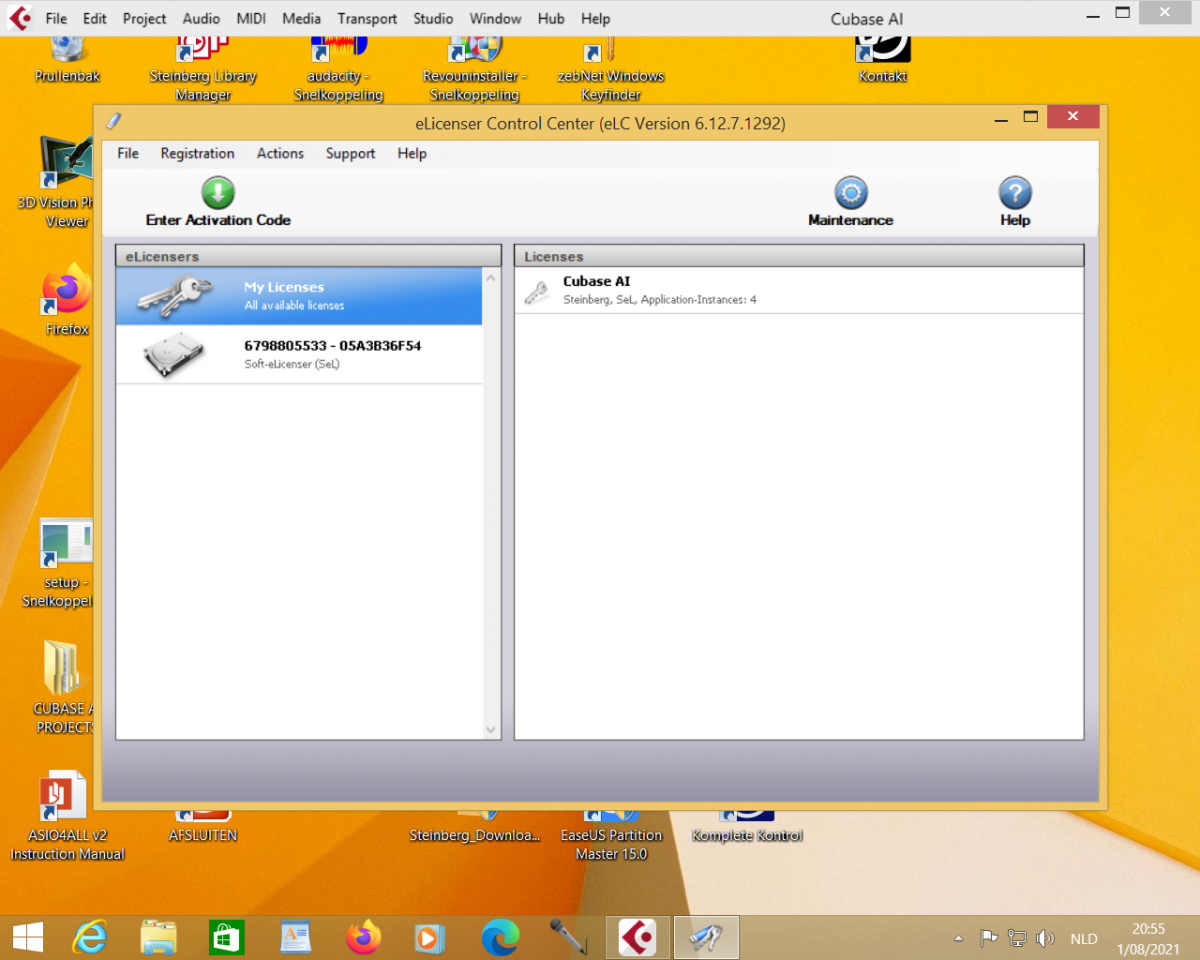Image resolution: width=1200 pixels, height=960 pixels.
Task: Open the Cubase Edit menu
Action: (95, 18)
